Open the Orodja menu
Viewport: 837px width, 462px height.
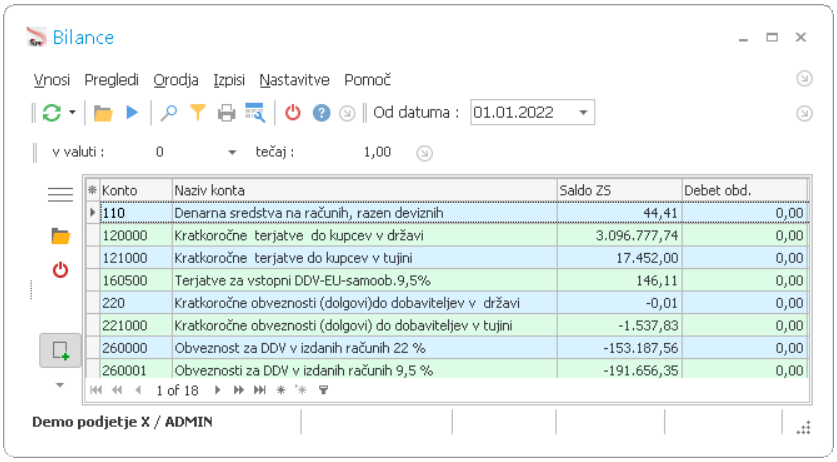(176, 80)
